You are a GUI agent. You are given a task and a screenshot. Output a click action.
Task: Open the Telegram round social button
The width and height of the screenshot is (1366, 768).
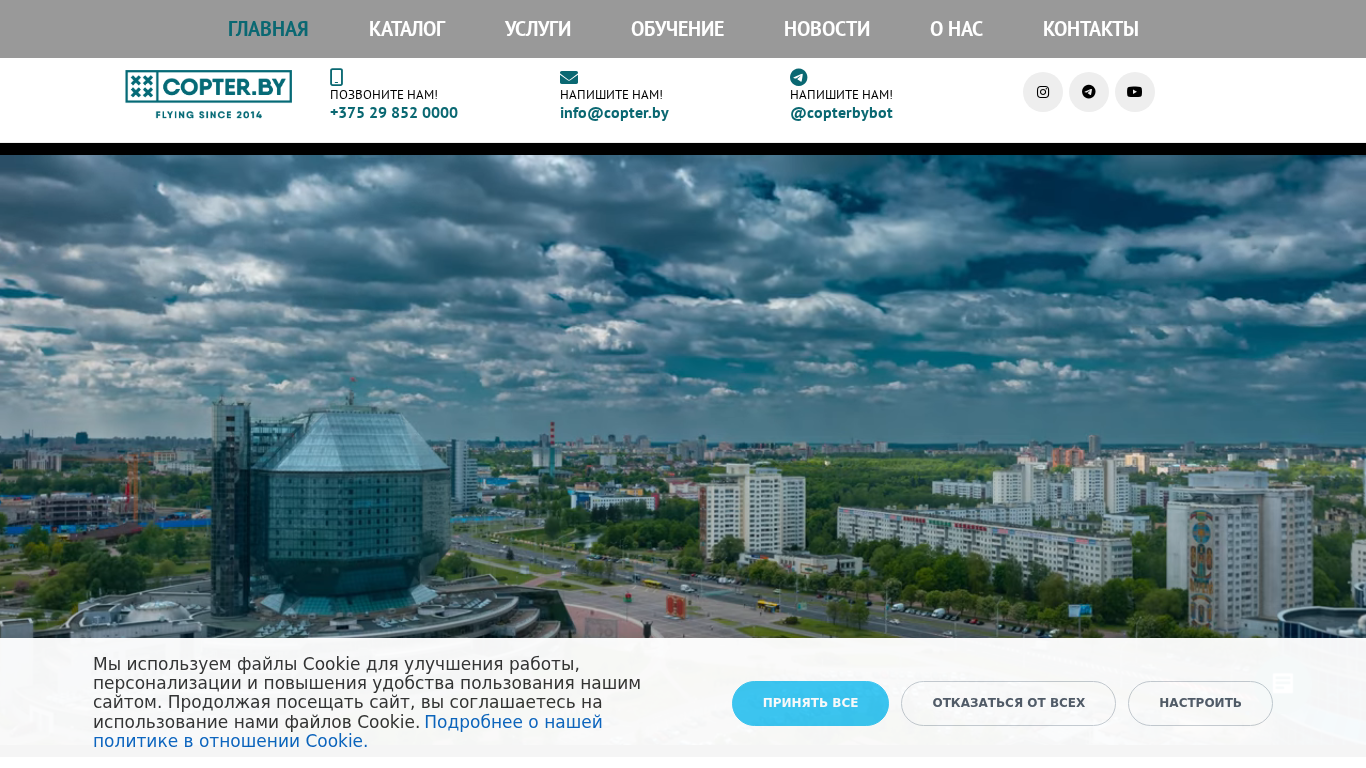(1089, 92)
